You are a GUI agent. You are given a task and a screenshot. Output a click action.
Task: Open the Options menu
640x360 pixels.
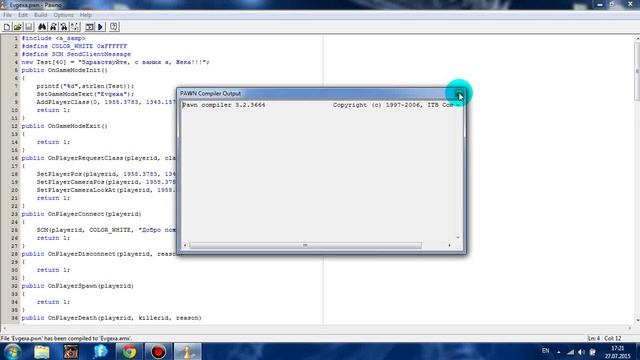tap(63, 15)
